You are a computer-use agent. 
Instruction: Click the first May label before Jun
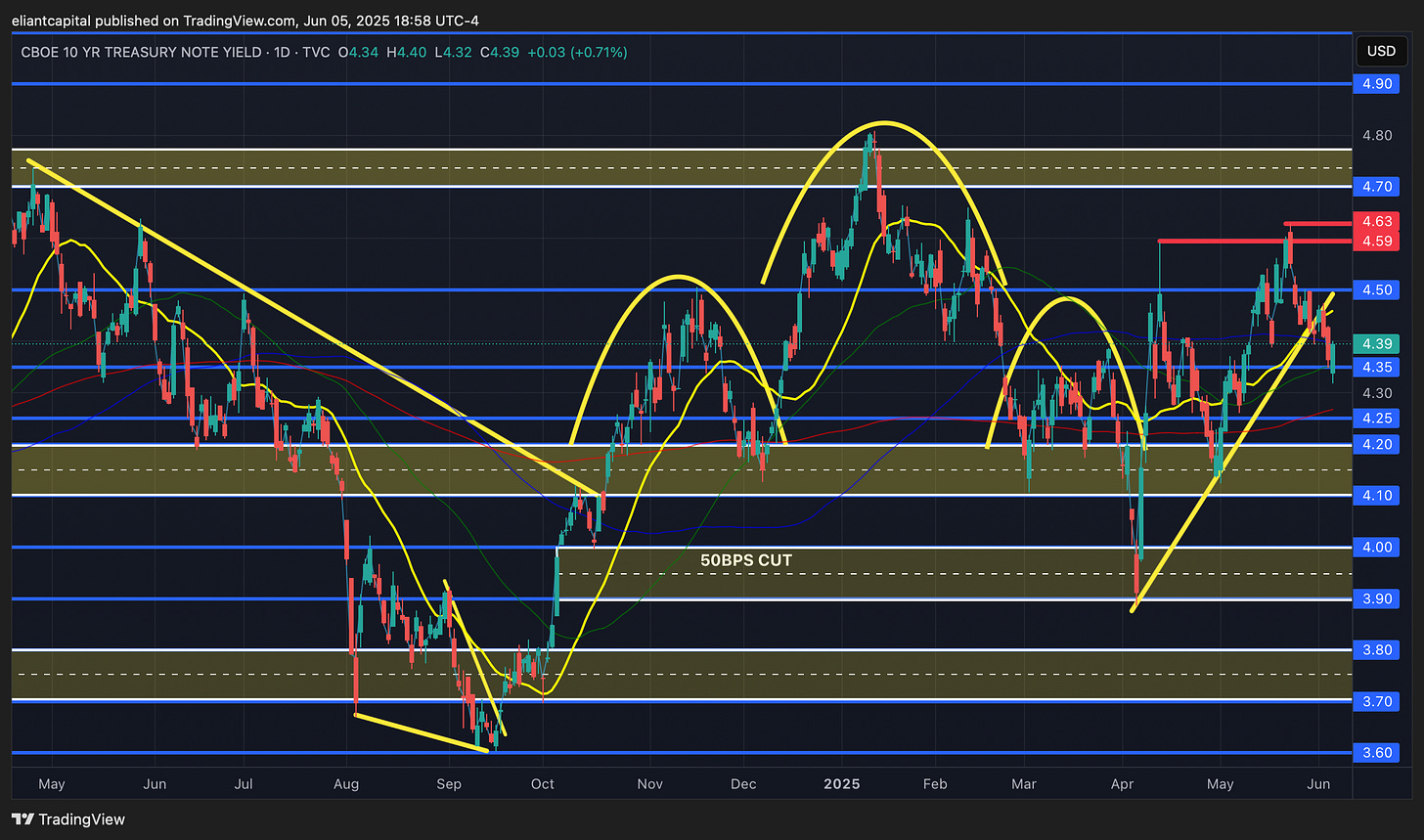[x=51, y=784]
